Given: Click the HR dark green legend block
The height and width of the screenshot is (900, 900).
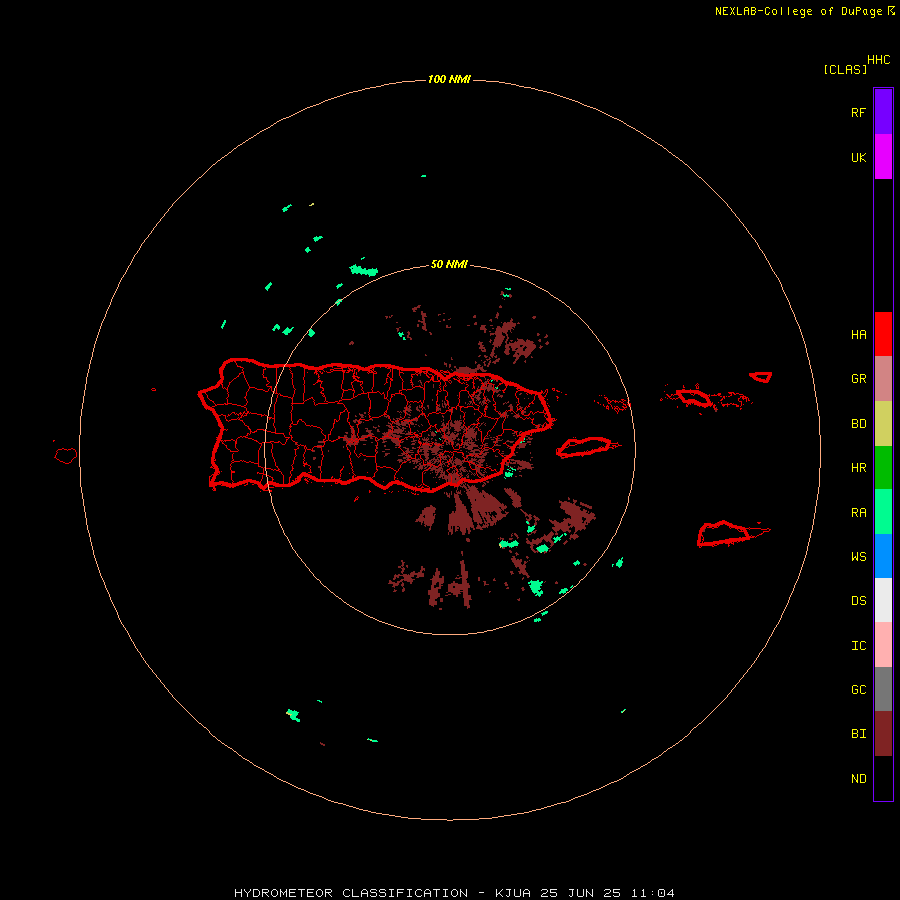Looking at the screenshot, I should [x=883, y=468].
